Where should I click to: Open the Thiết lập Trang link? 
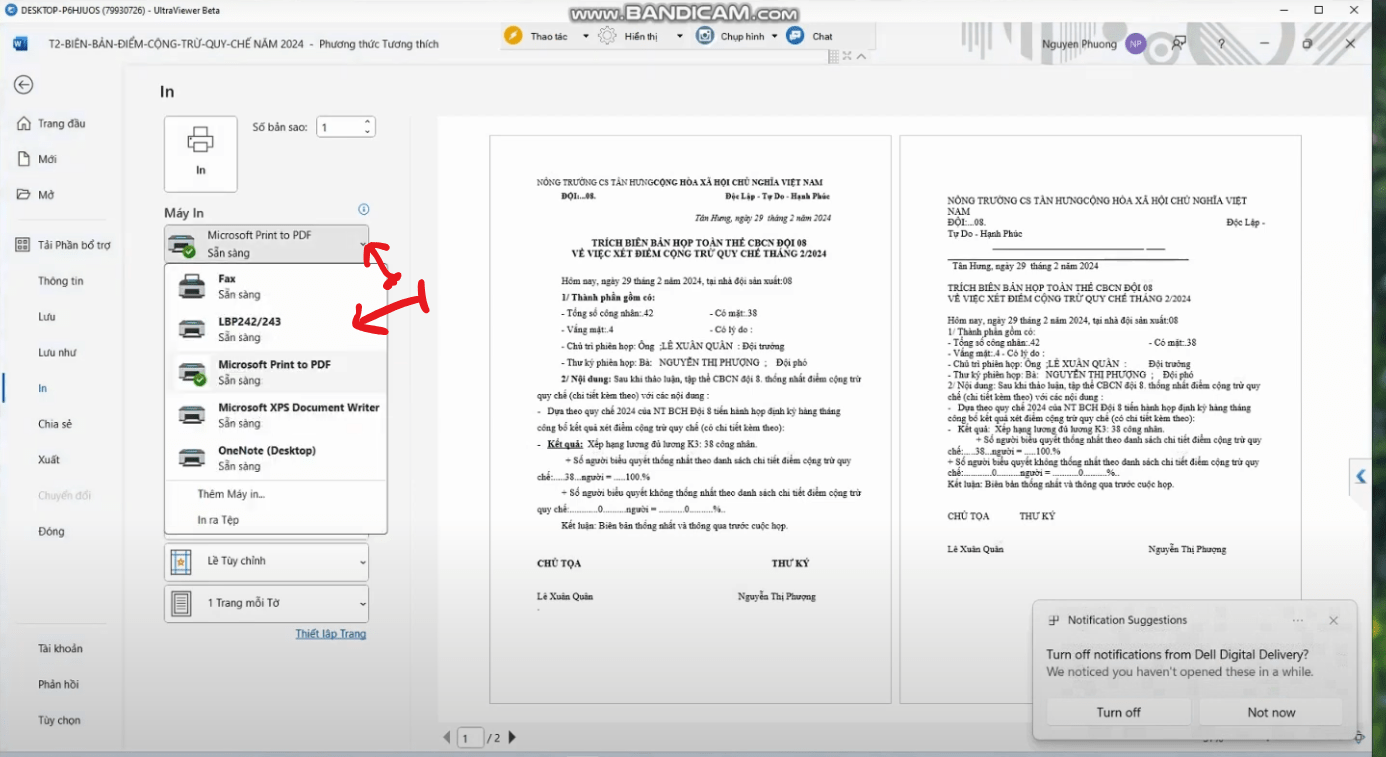tap(330, 634)
